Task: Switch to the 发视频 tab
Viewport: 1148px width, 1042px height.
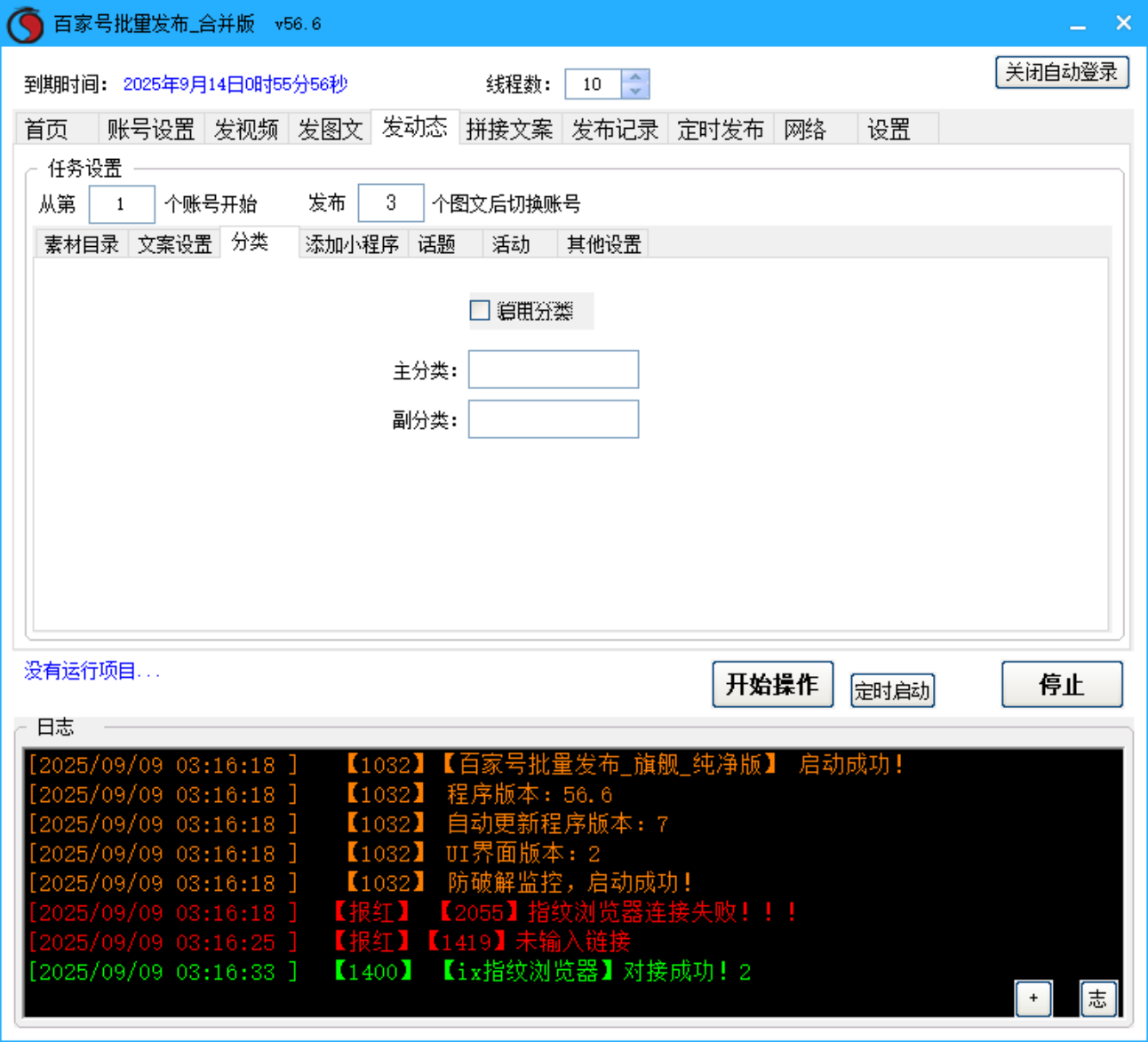Action: click(x=246, y=129)
